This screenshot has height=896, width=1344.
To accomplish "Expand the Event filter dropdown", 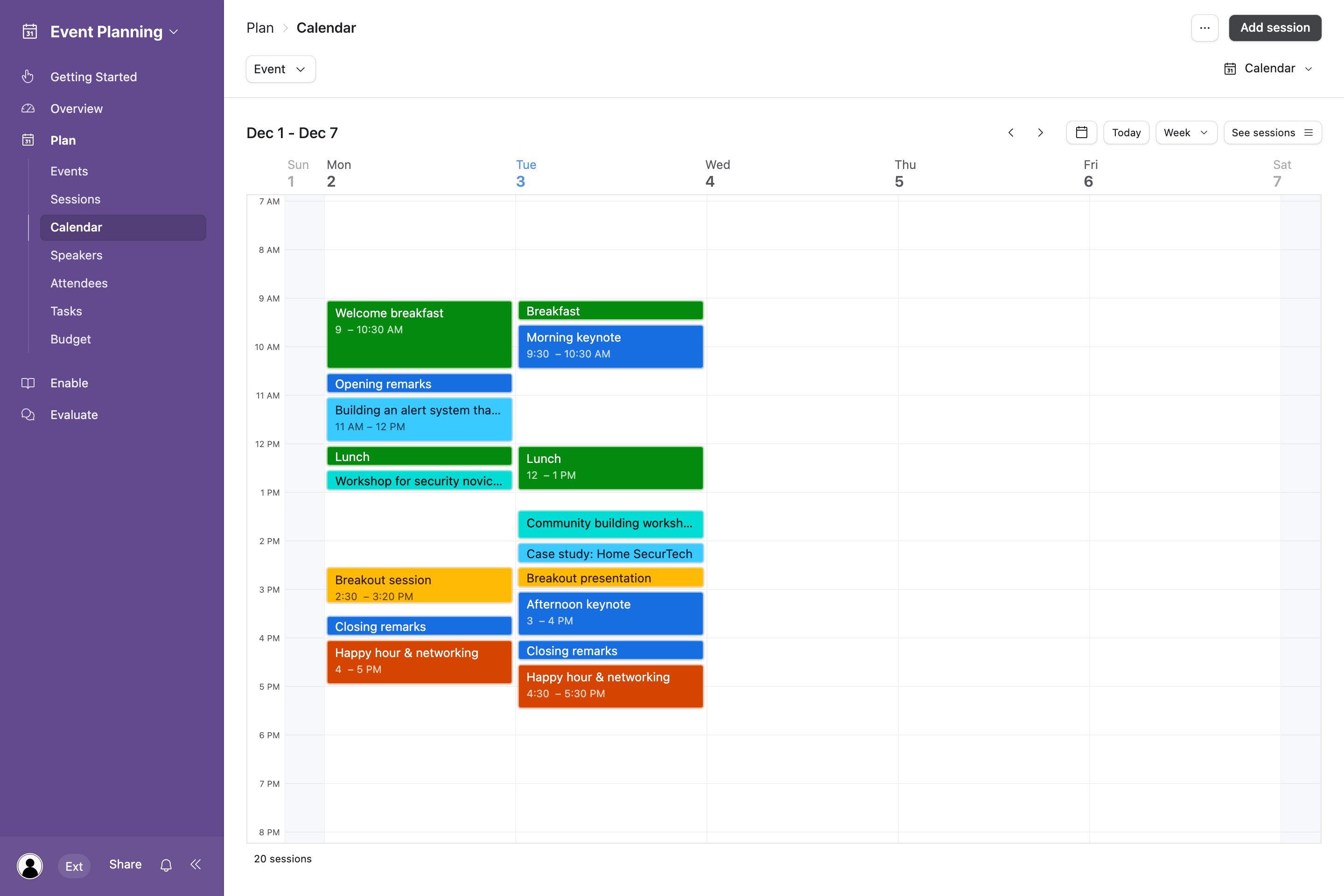I will click(280, 69).
